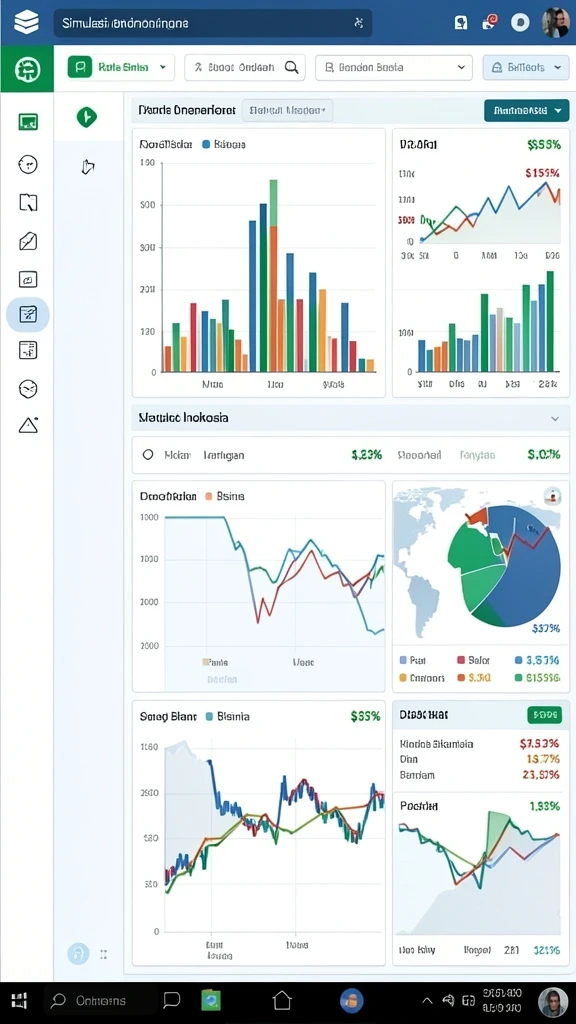The image size is (576, 1024).
Task: Open the pencil edit icon in sidebar
Action: [x=28, y=242]
